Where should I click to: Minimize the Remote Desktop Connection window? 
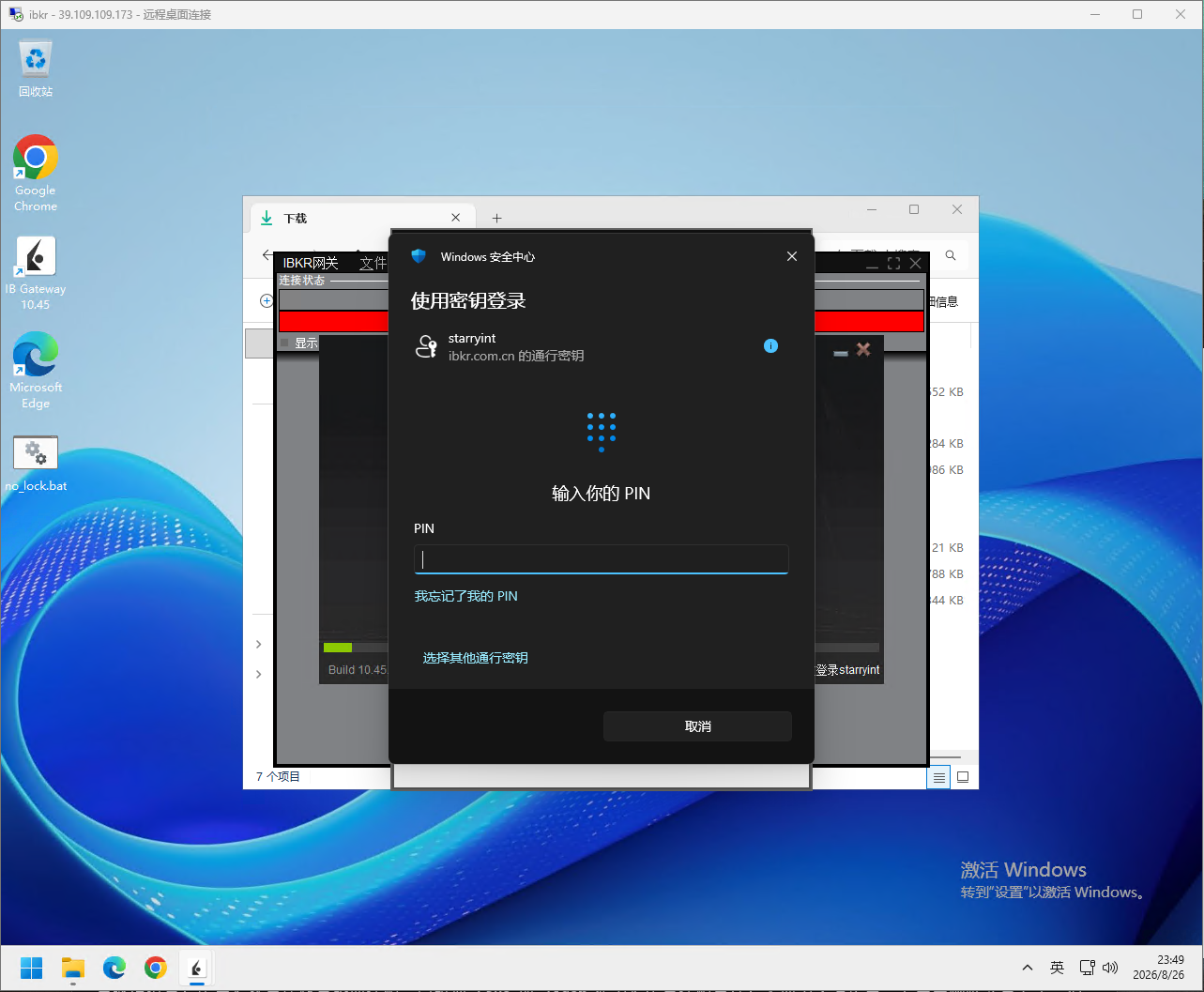1094,14
